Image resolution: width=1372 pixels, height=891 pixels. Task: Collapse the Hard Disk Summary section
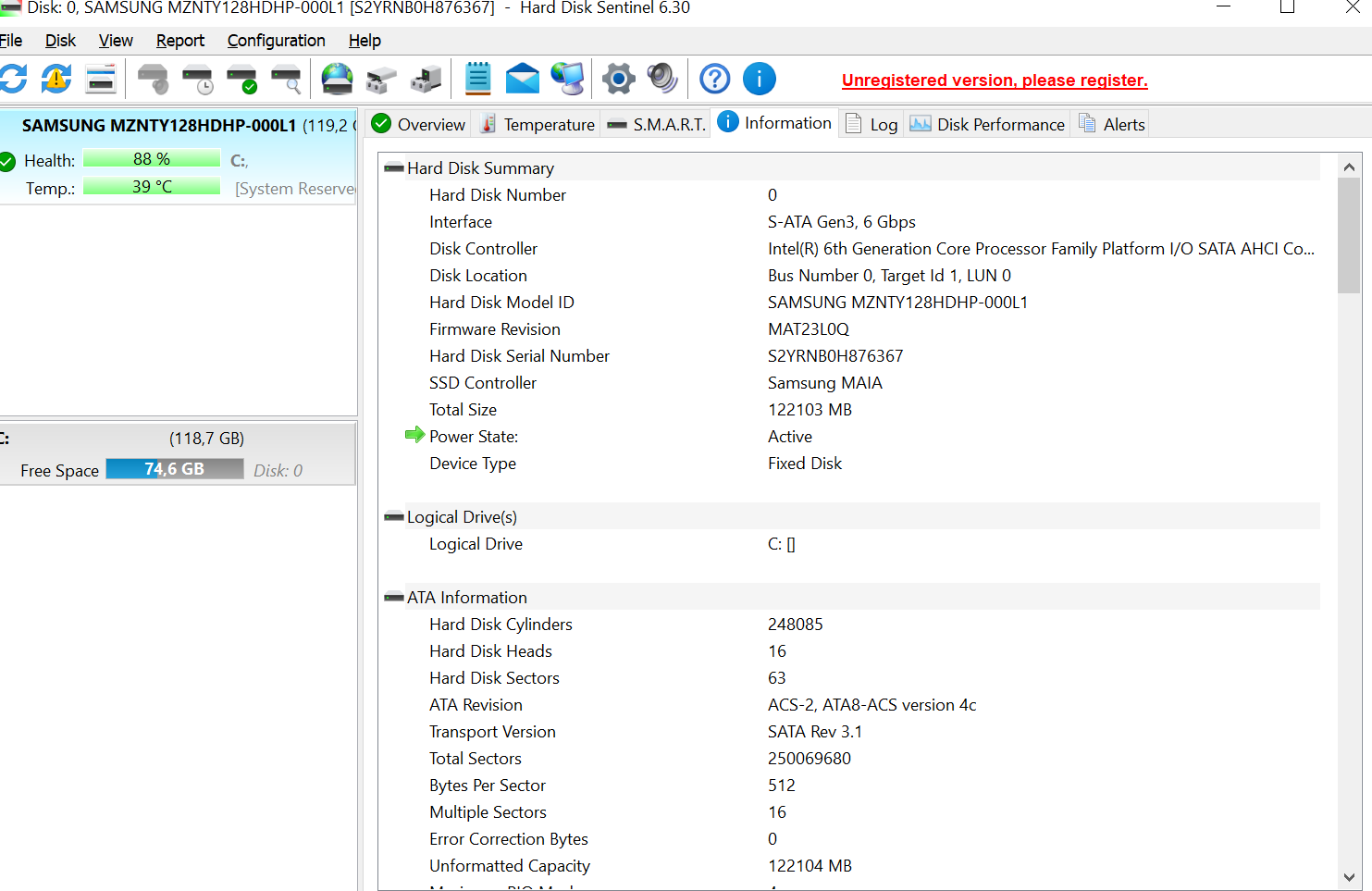pos(394,168)
